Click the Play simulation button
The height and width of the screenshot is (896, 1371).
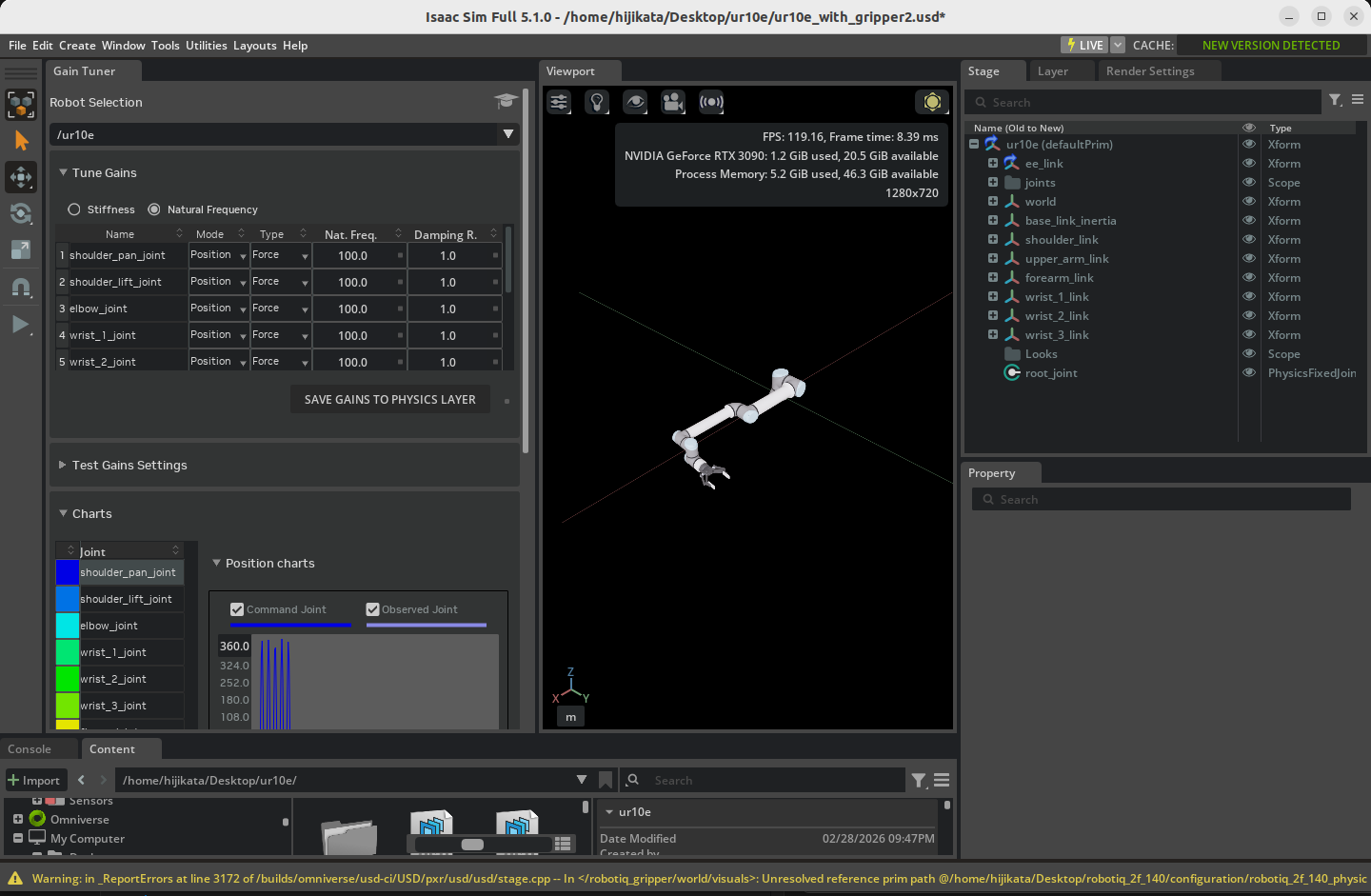[x=20, y=325]
